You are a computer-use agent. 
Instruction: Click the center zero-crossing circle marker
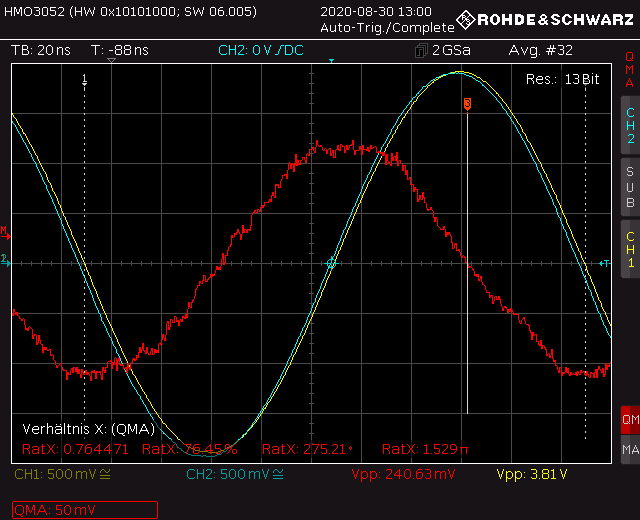tap(332, 263)
